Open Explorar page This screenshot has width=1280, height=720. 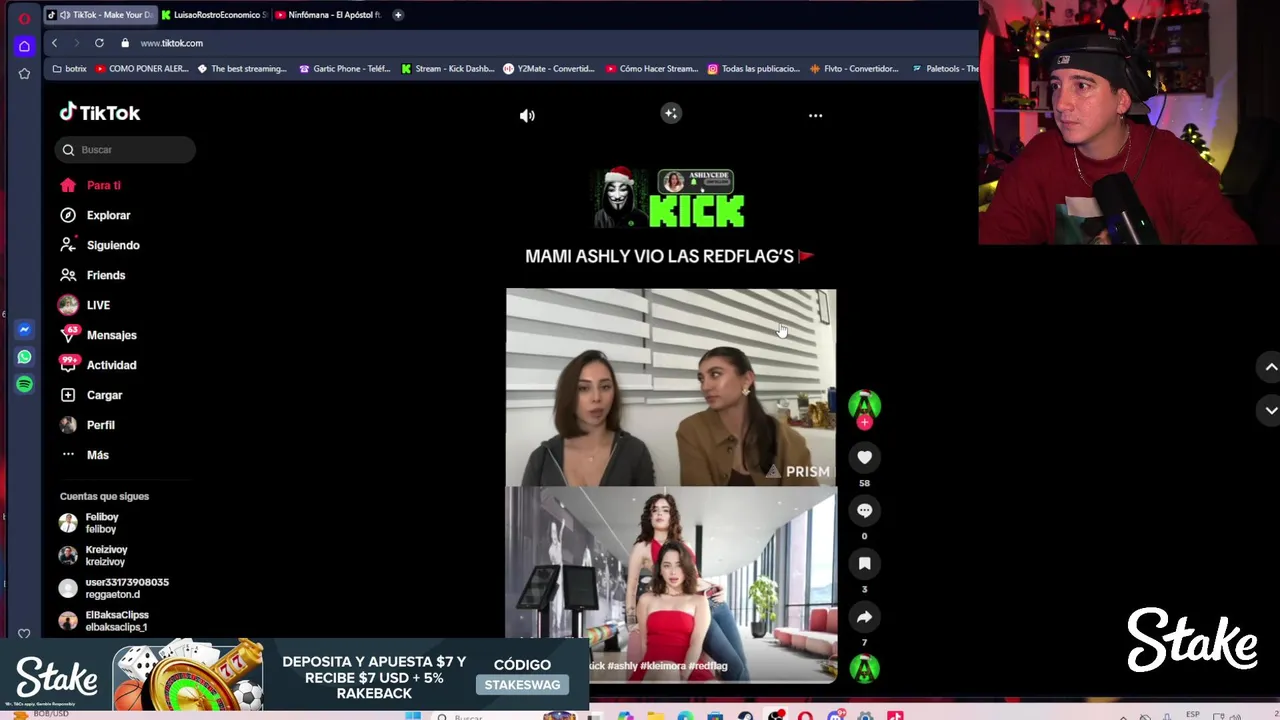click(x=95, y=215)
